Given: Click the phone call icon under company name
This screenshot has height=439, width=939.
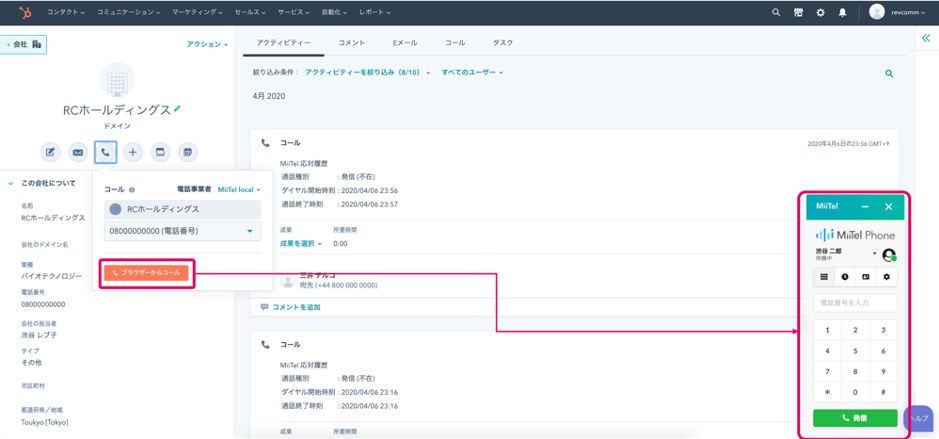Looking at the screenshot, I should point(105,153).
